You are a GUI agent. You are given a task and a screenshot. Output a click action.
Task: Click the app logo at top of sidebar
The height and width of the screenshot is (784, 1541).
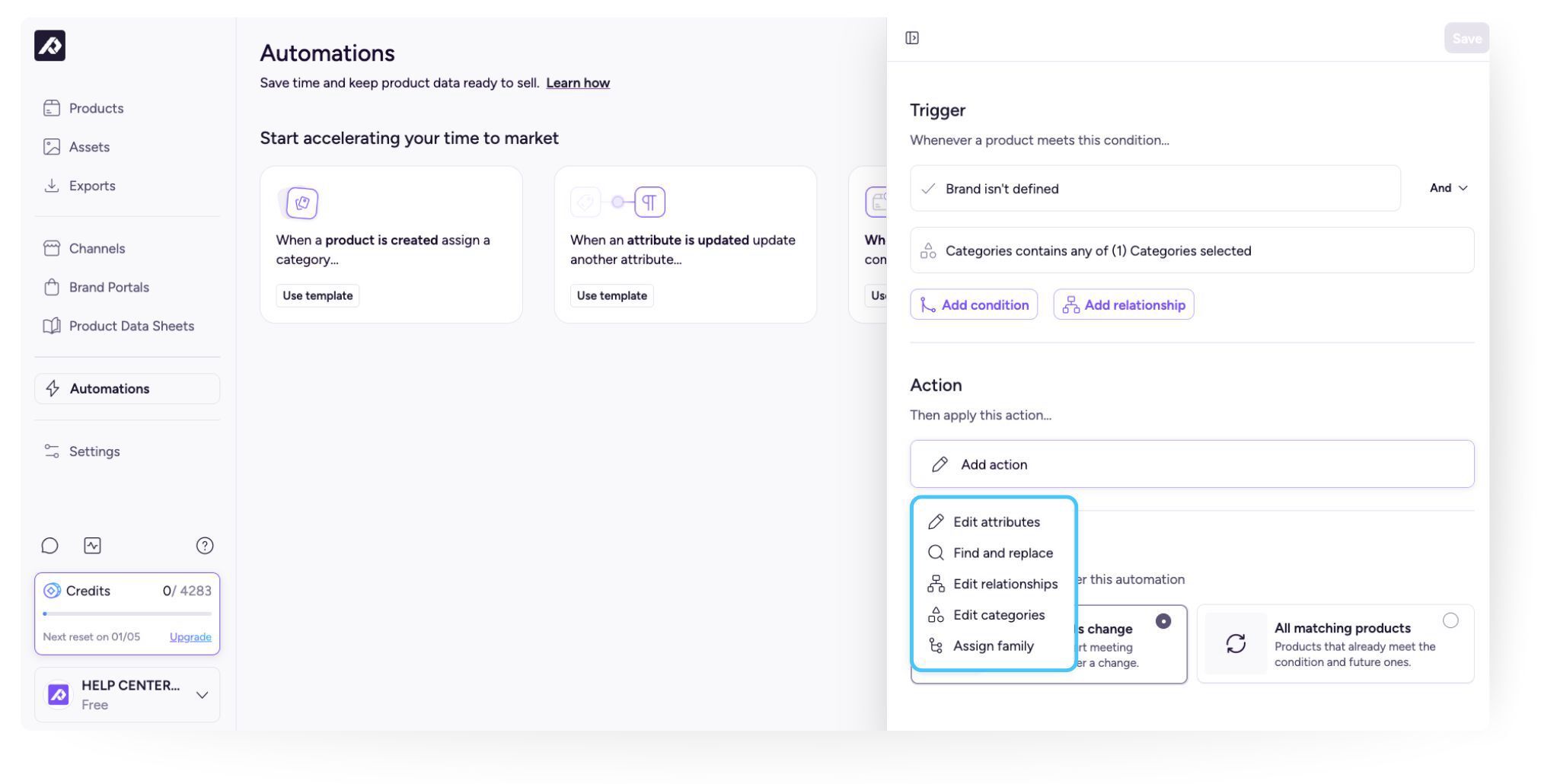pyautogui.click(x=49, y=46)
